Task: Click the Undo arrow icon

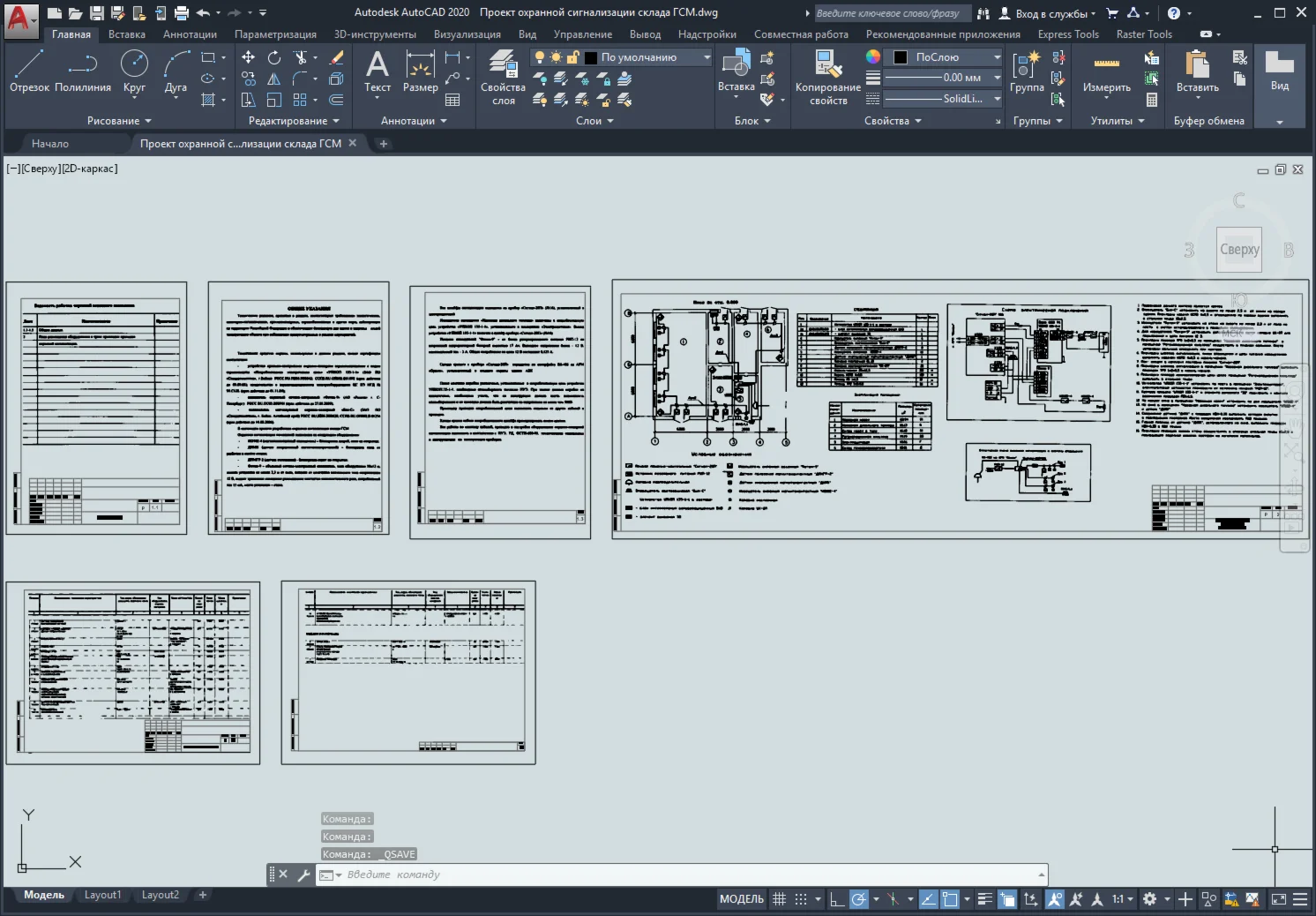Action: 204,13
